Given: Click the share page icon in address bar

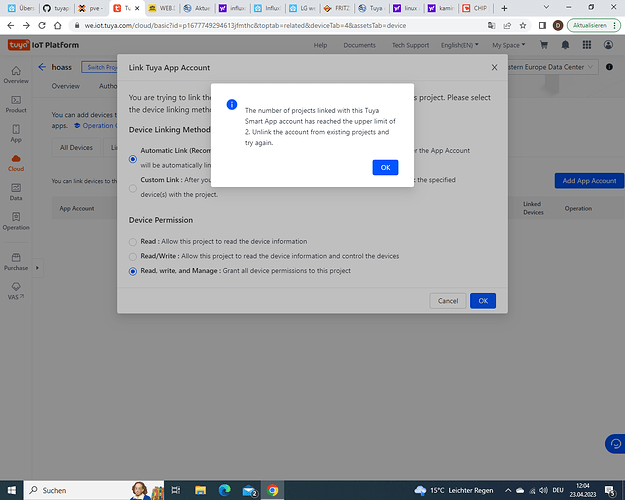Looking at the screenshot, I should click(x=507, y=26).
